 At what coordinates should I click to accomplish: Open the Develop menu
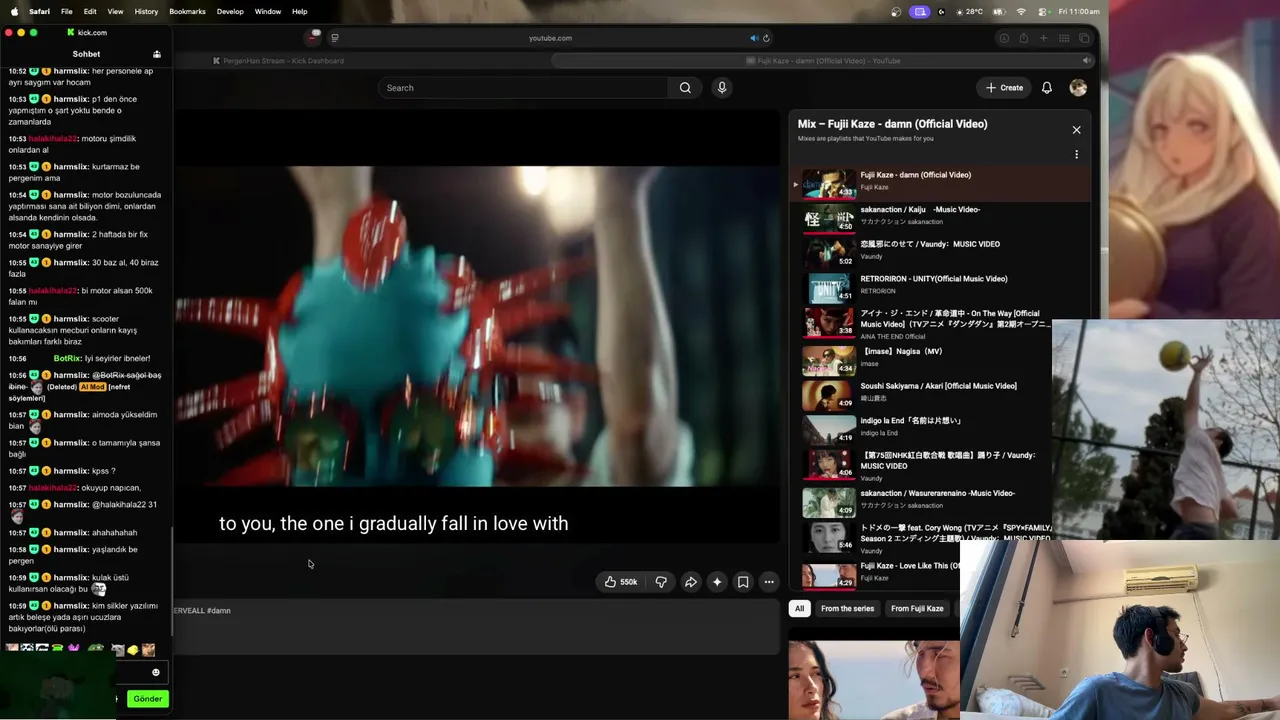[x=230, y=11]
